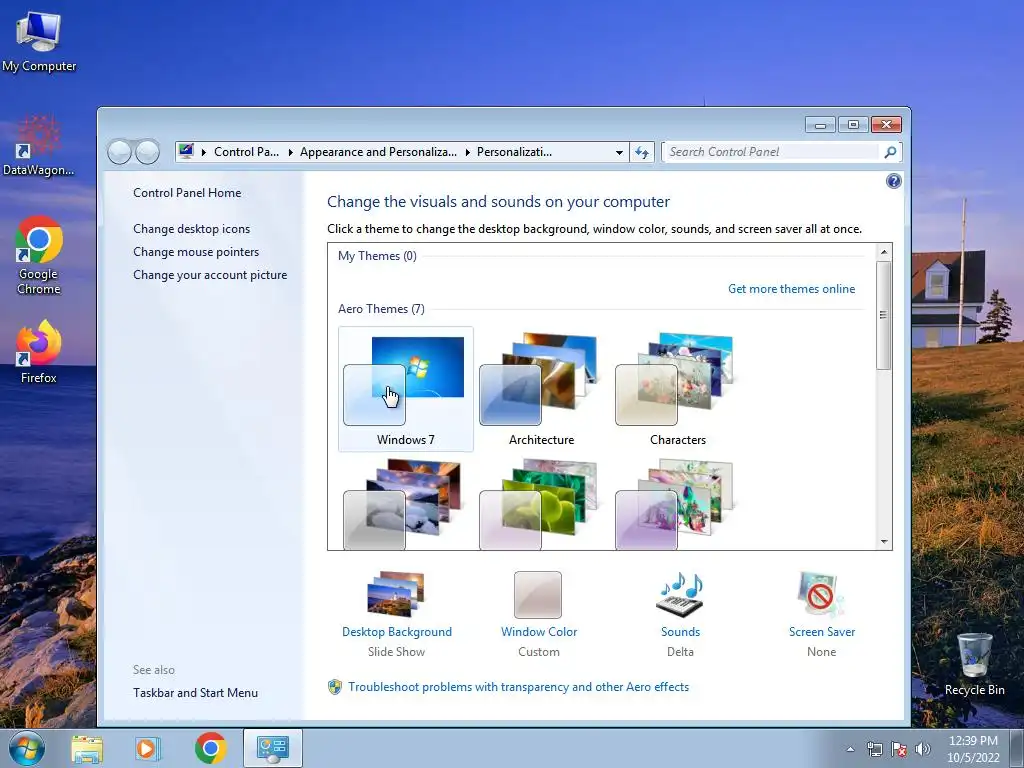The height and width of the screenshot is (768, 1024).
Task: Click the Desktop Background label link
Action: pos(396,632)
